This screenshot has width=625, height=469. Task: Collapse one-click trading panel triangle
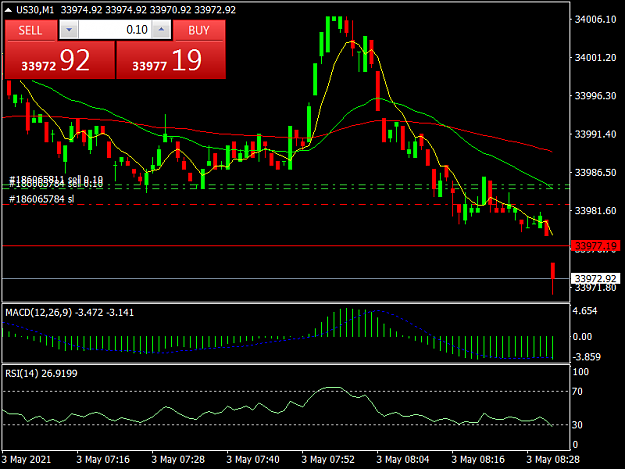8,10
